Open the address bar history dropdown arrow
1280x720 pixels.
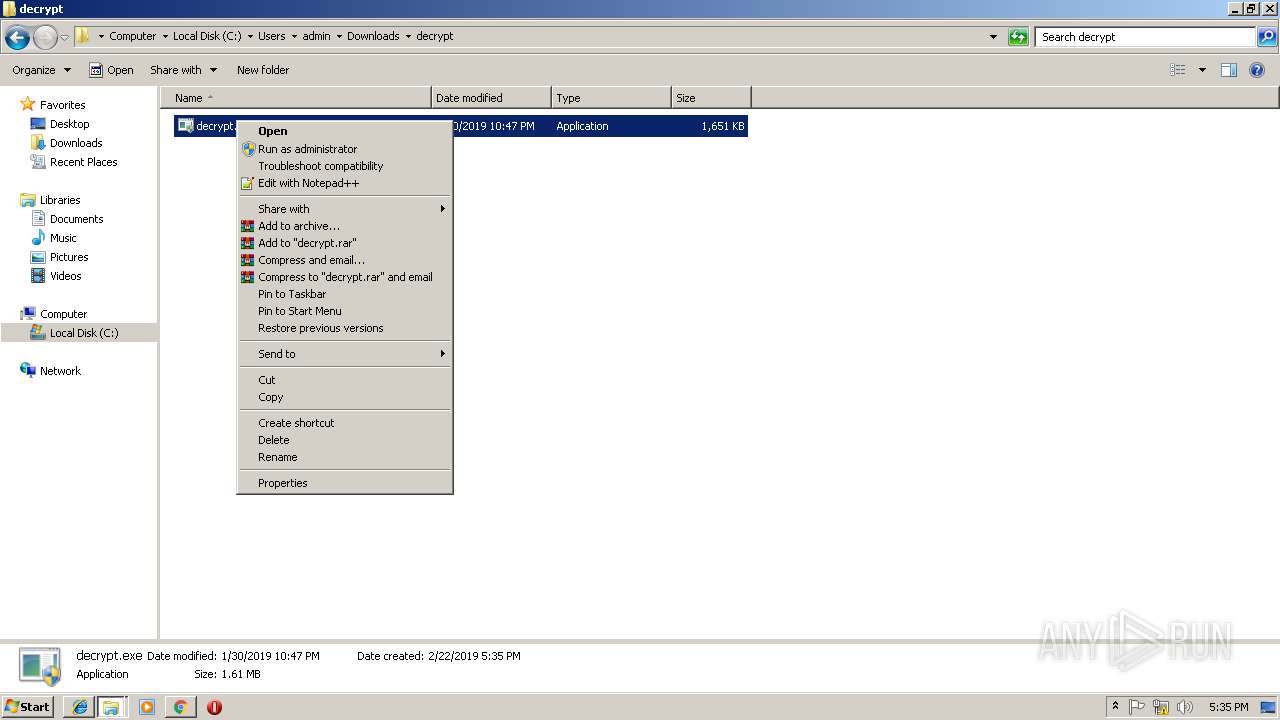(993, 37)
